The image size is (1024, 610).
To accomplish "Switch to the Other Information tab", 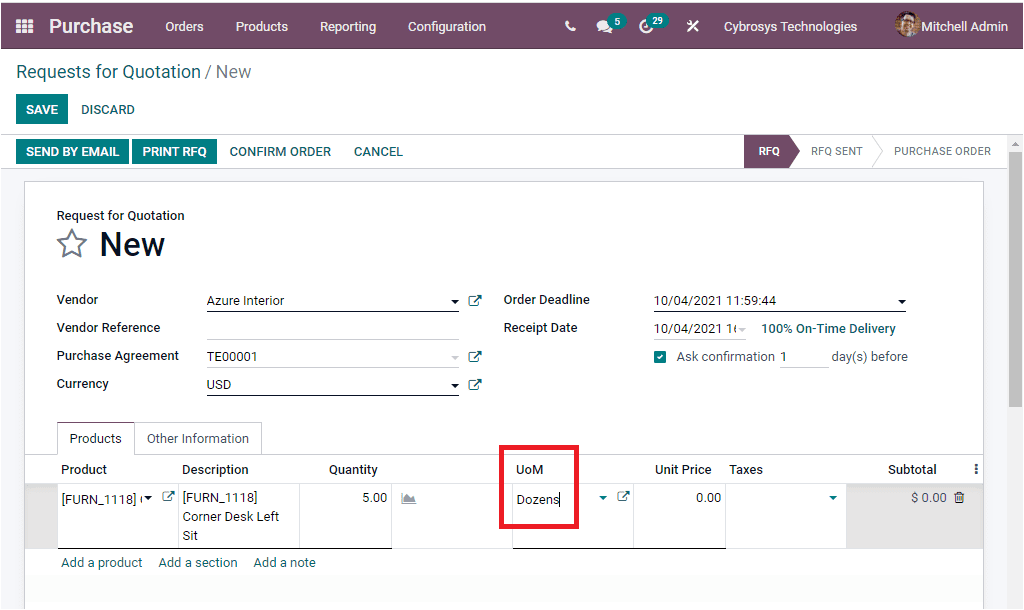I will 198,438.
